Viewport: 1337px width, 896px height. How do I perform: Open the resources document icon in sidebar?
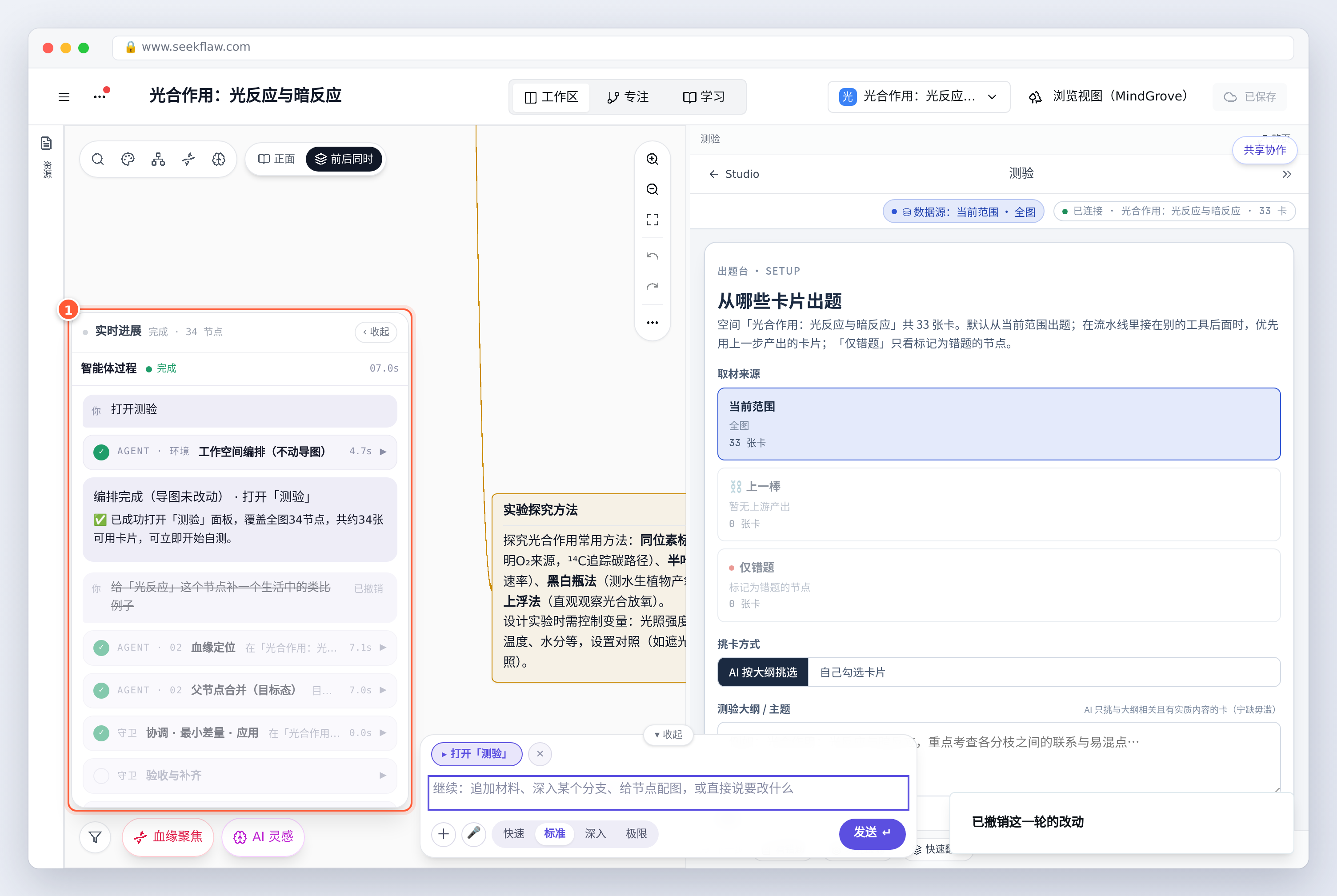click(46, 143)
